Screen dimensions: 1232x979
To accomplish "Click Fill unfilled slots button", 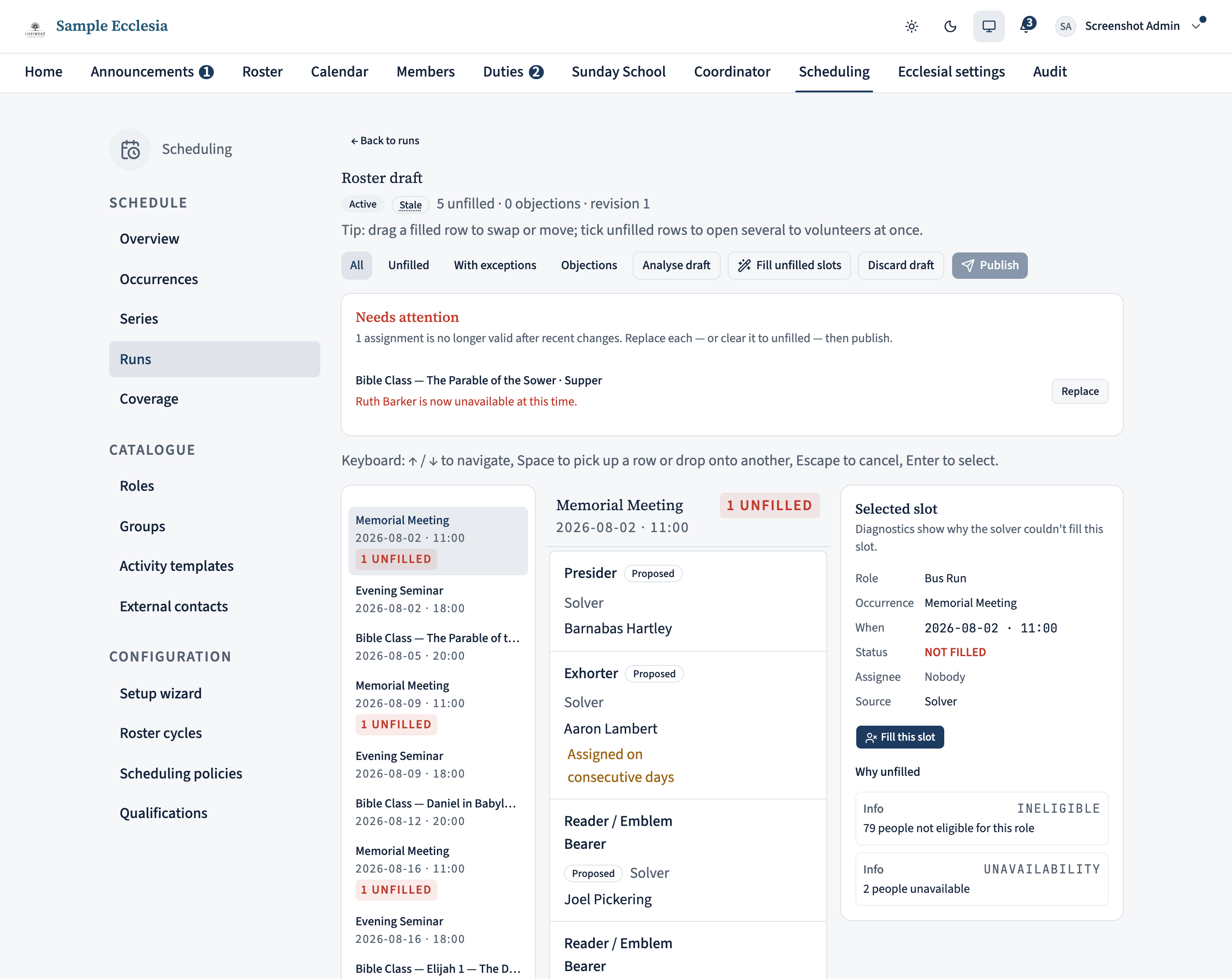I will (788, 265).
